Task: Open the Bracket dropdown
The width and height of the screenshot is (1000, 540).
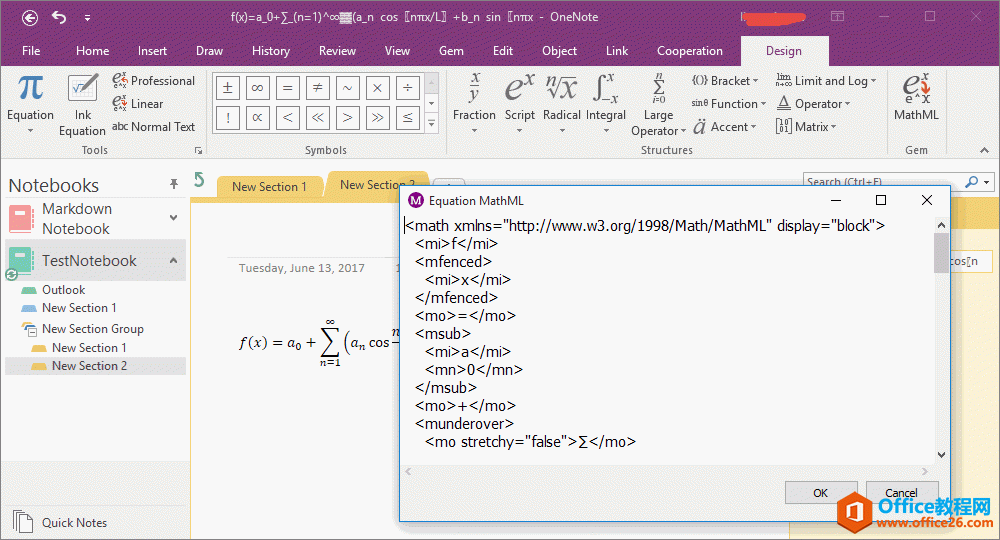Action: [725, 80]
